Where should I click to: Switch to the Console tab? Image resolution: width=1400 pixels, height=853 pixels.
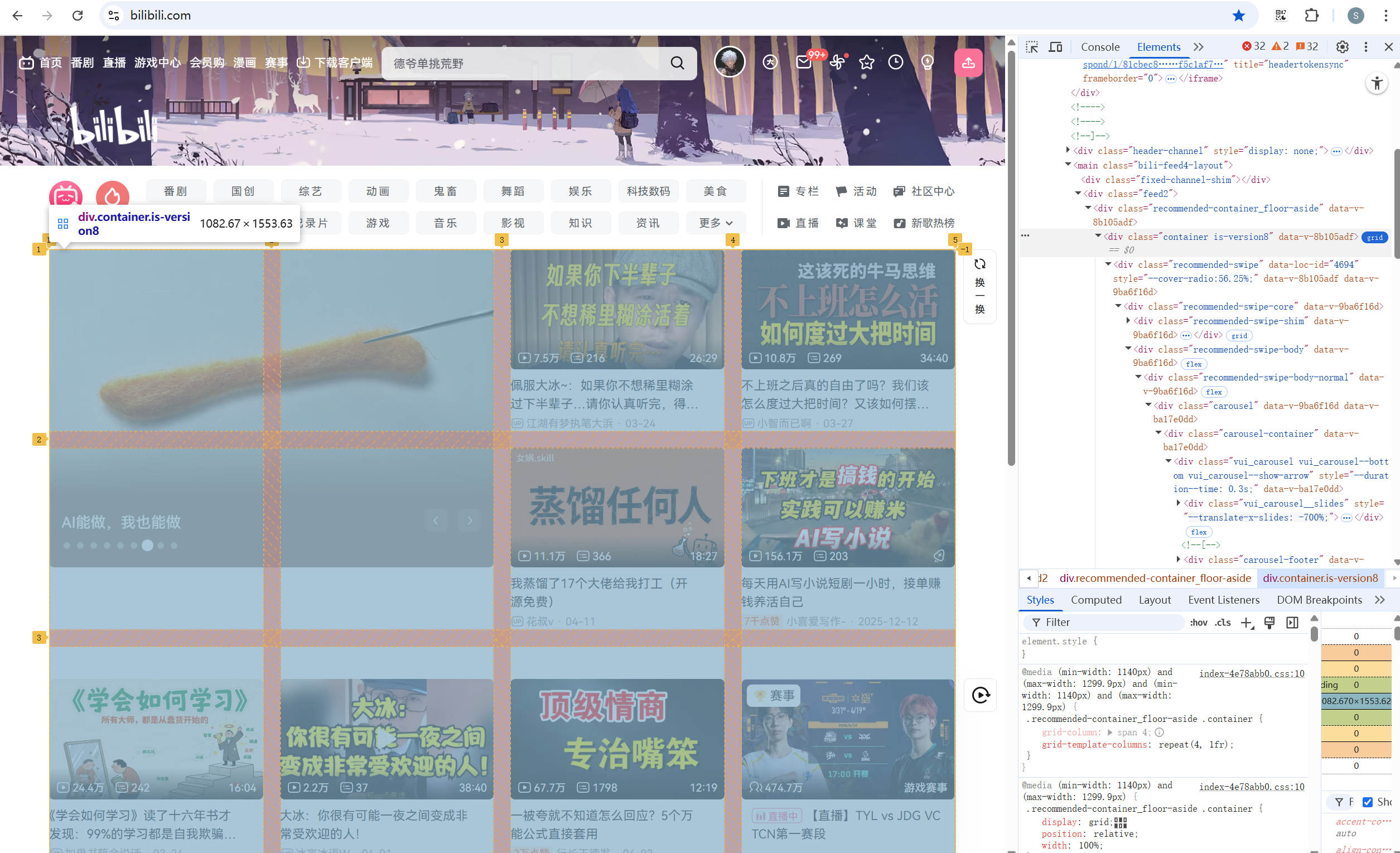tap(1099, 47)
